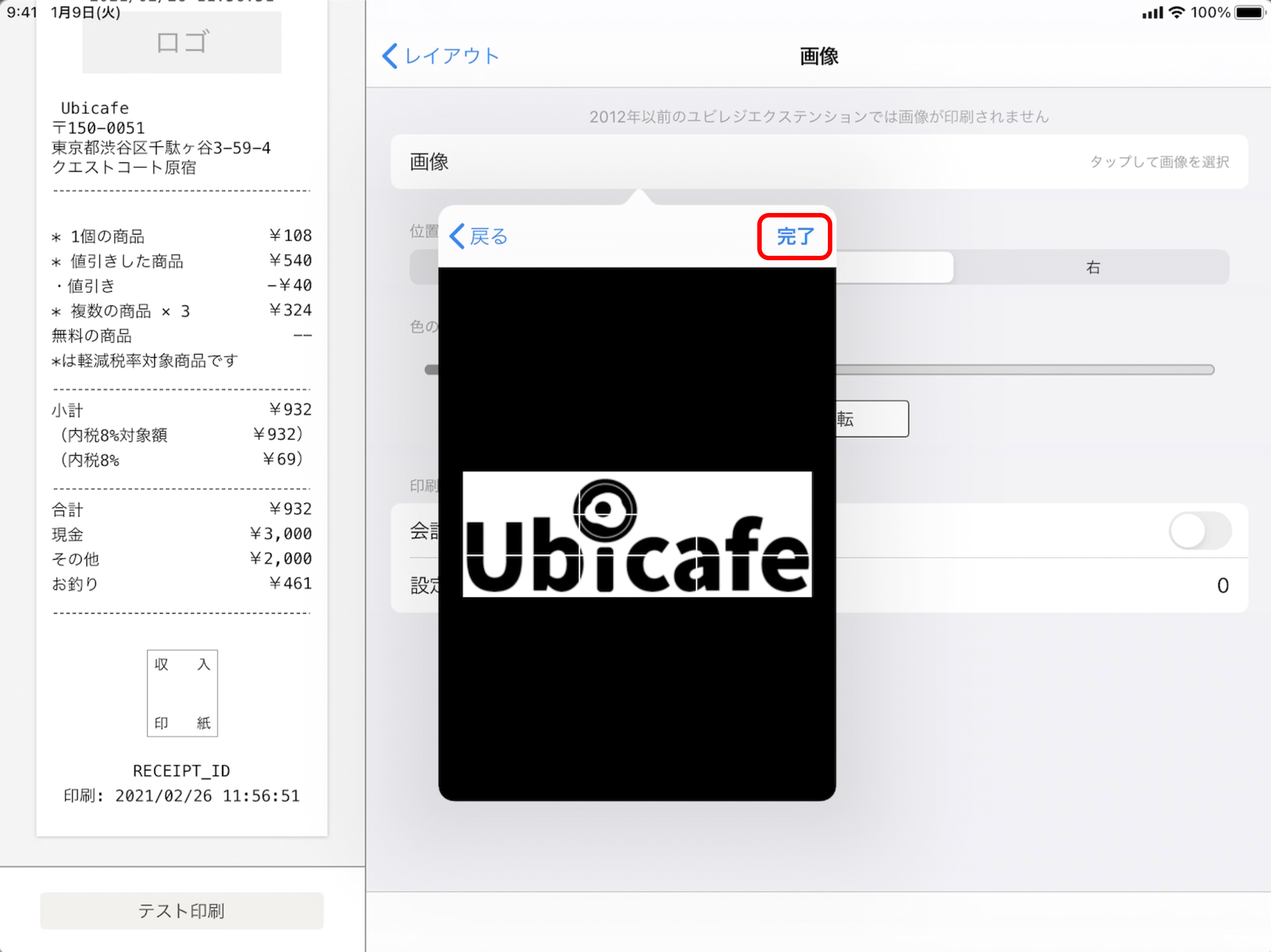The height and width of the screenshot is (952, 1271).
Task: Open the 画像 row to select image
Action: tap(820, 161)
